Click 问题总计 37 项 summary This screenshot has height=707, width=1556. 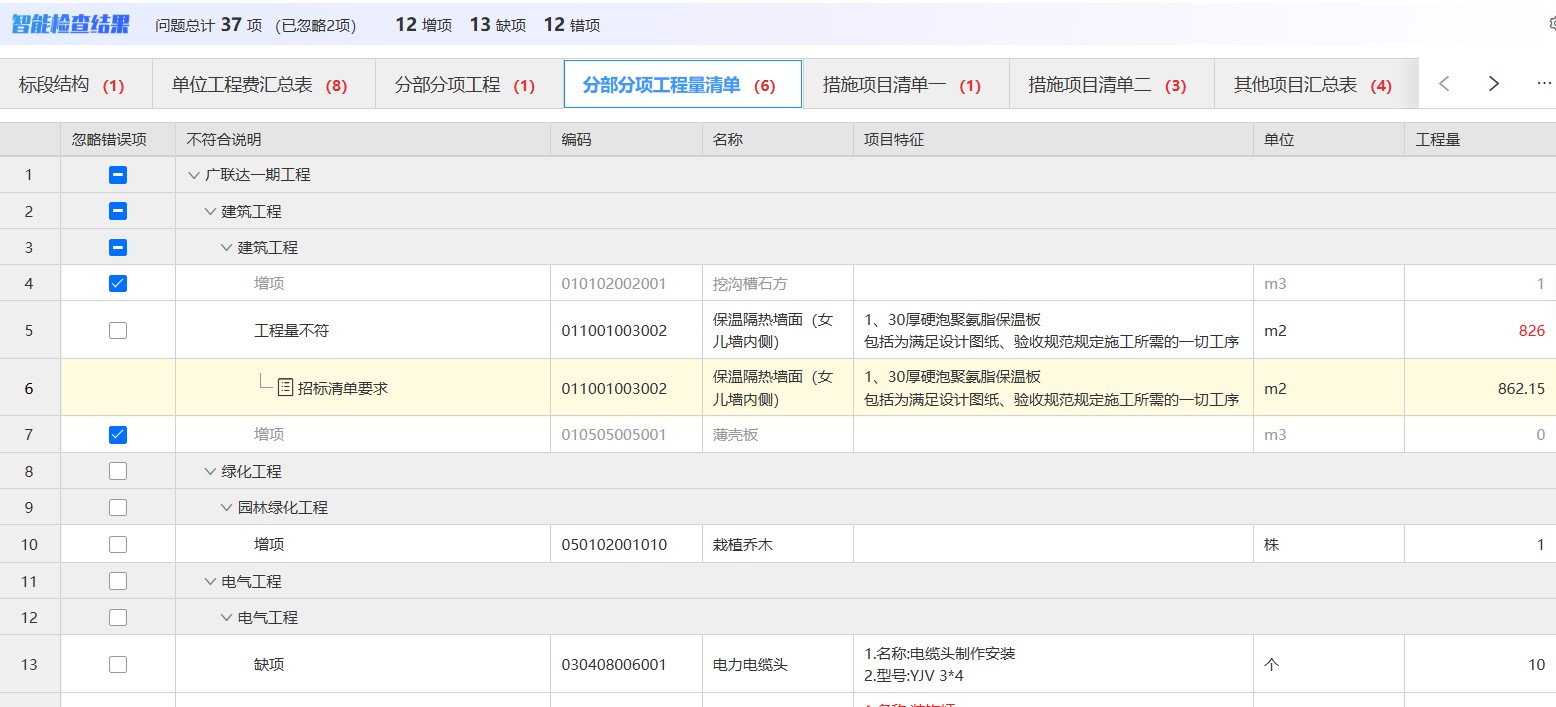coord(208,25)
